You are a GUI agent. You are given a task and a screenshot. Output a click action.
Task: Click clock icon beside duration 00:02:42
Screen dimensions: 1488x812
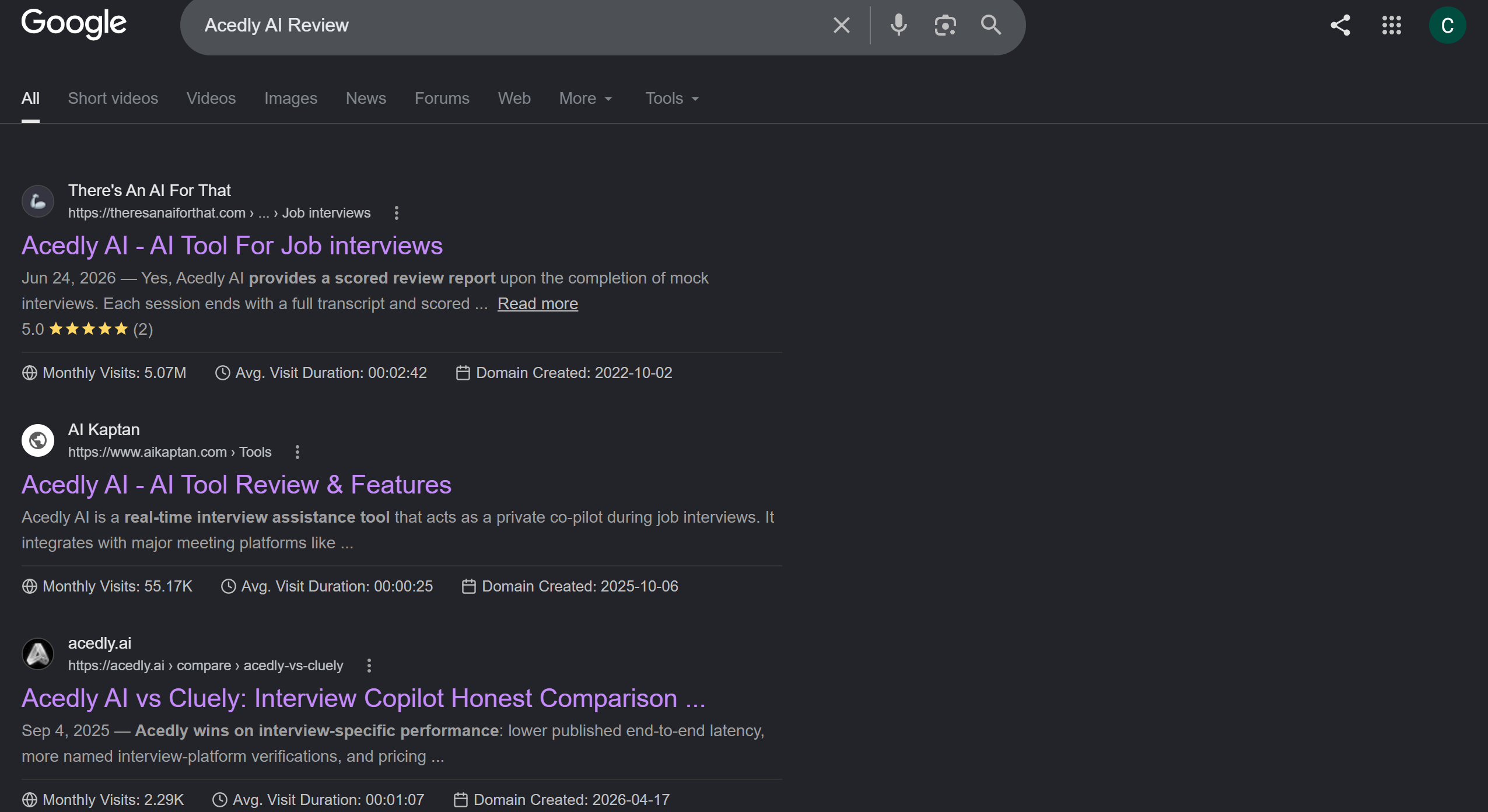pyautogui.click(x=222, y=373)
